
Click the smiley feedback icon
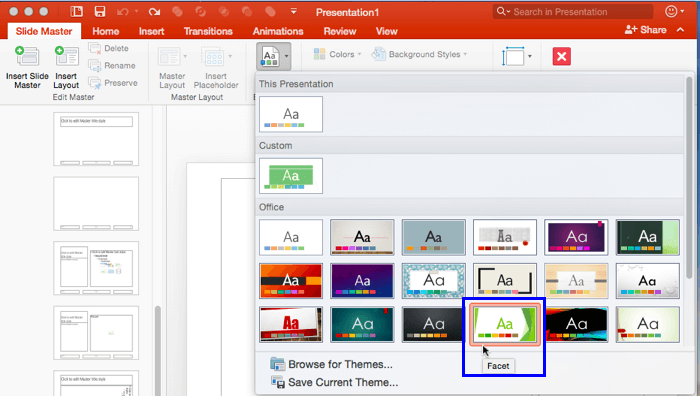[x=671, y=11]
